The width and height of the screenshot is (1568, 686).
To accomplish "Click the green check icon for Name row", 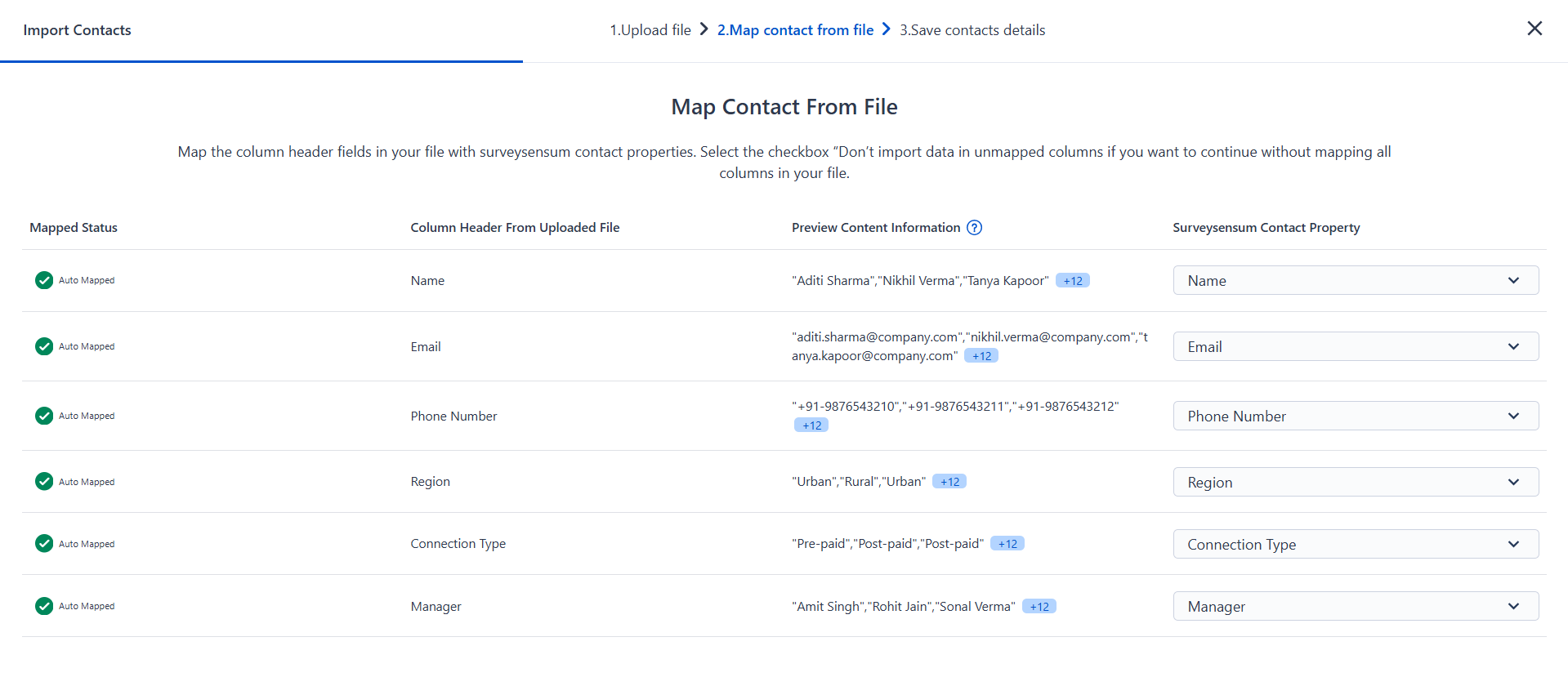I will pyautogui.click(x=44, y=280).
